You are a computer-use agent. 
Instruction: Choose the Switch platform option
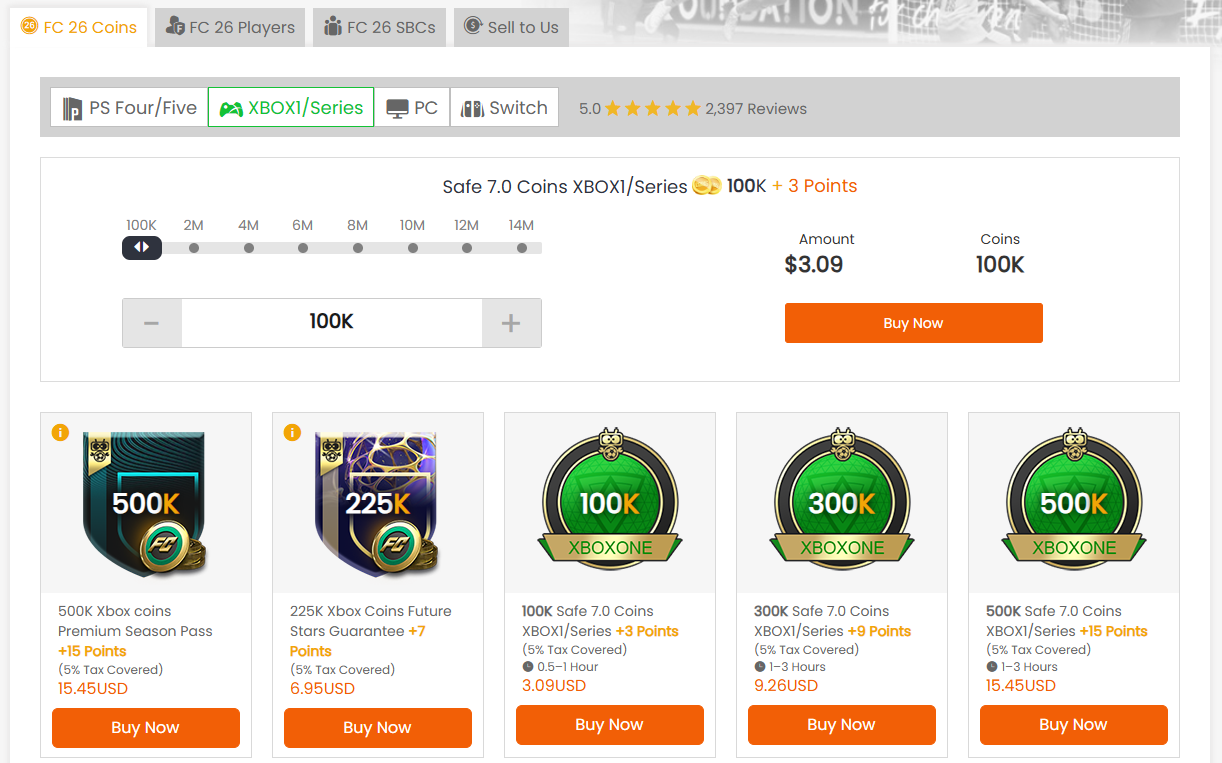504,108
